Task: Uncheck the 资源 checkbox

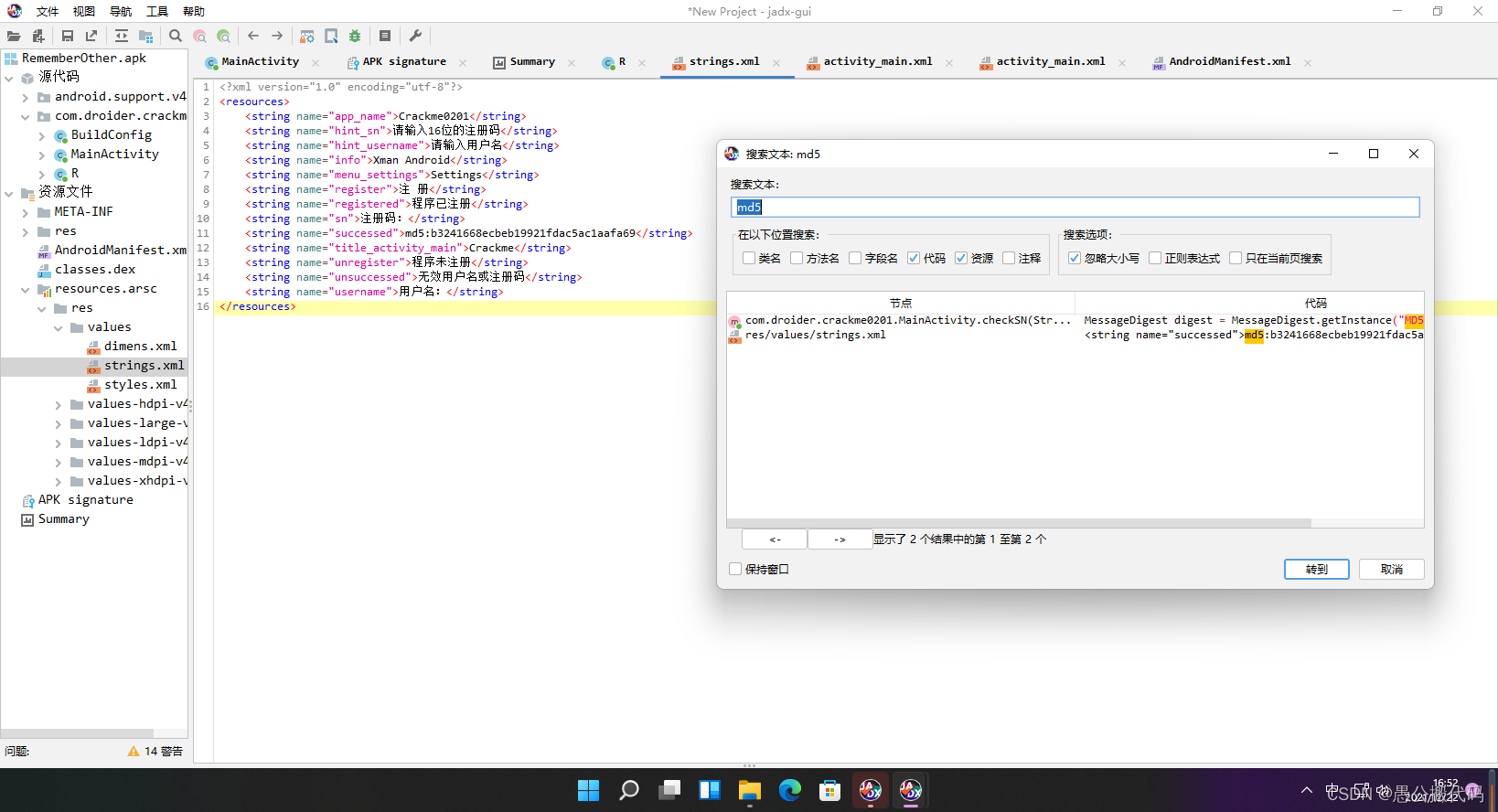Action: tap(961, 258)
